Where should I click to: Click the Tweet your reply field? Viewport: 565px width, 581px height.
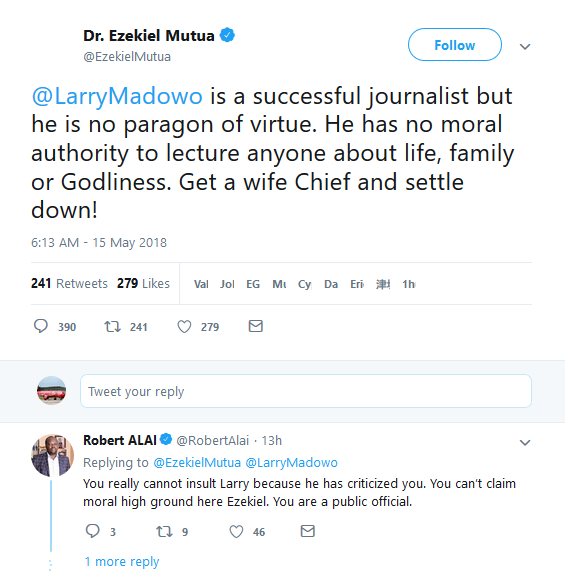click(306, 391)
